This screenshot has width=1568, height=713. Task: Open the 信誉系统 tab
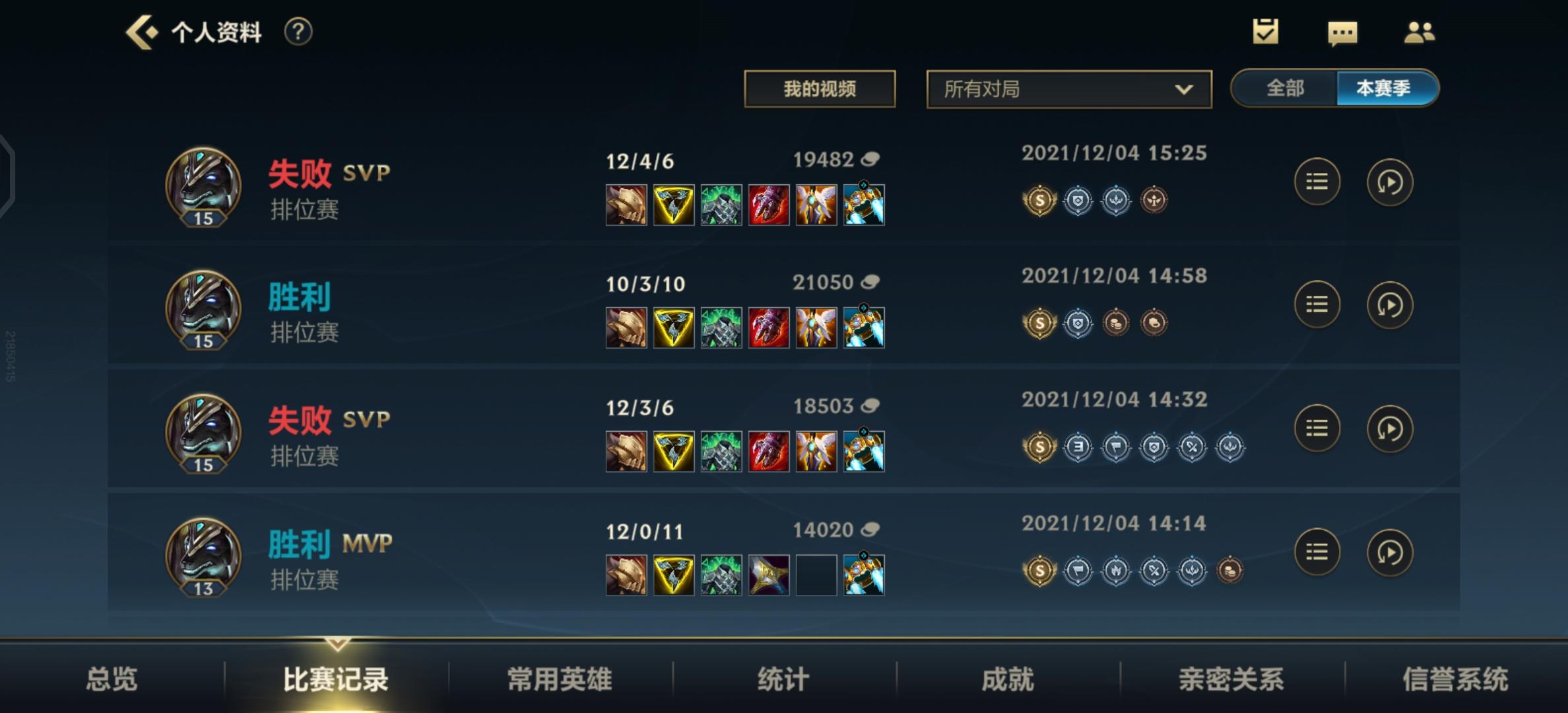point(1455,679)
